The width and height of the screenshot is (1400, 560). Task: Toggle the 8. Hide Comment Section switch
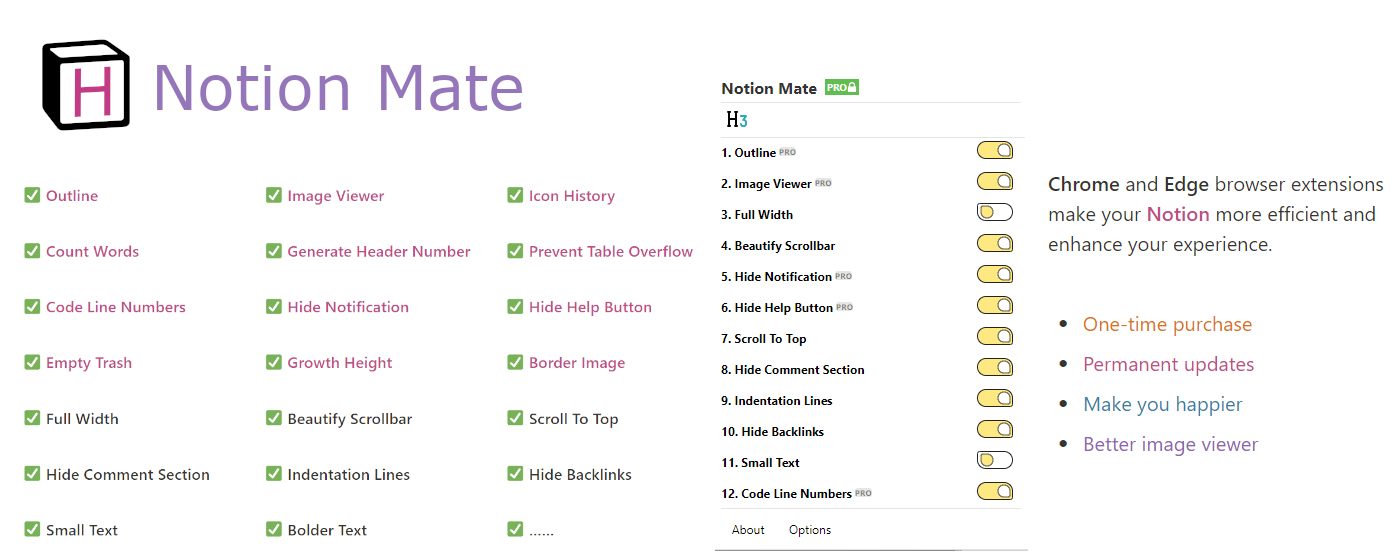[995, 367]
